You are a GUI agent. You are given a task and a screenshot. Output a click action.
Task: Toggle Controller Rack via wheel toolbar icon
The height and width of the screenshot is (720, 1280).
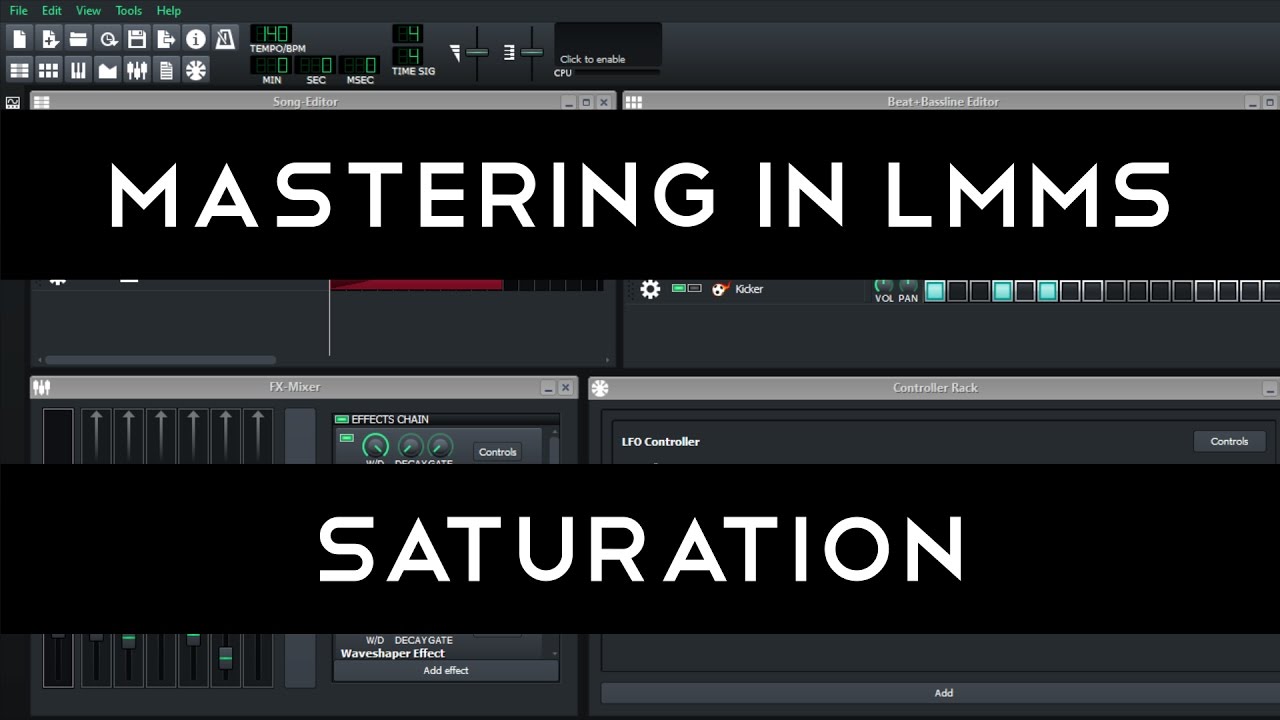pyautogui.click(x=196, y=69)
